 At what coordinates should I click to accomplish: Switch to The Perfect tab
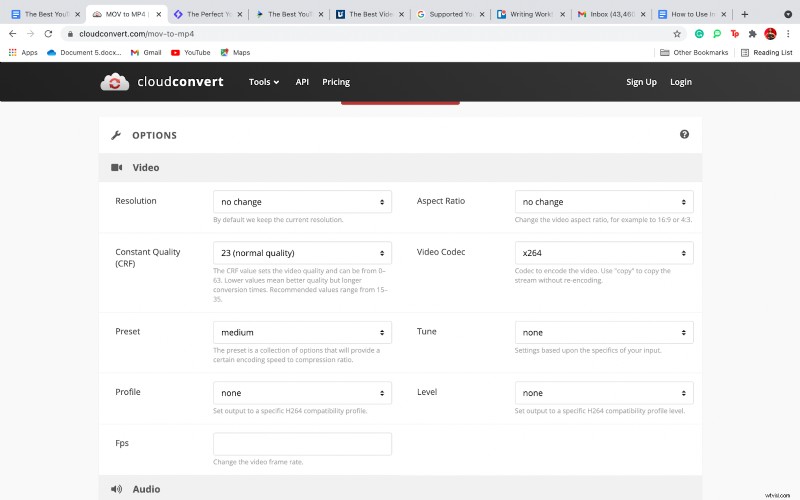click(208, 14)
